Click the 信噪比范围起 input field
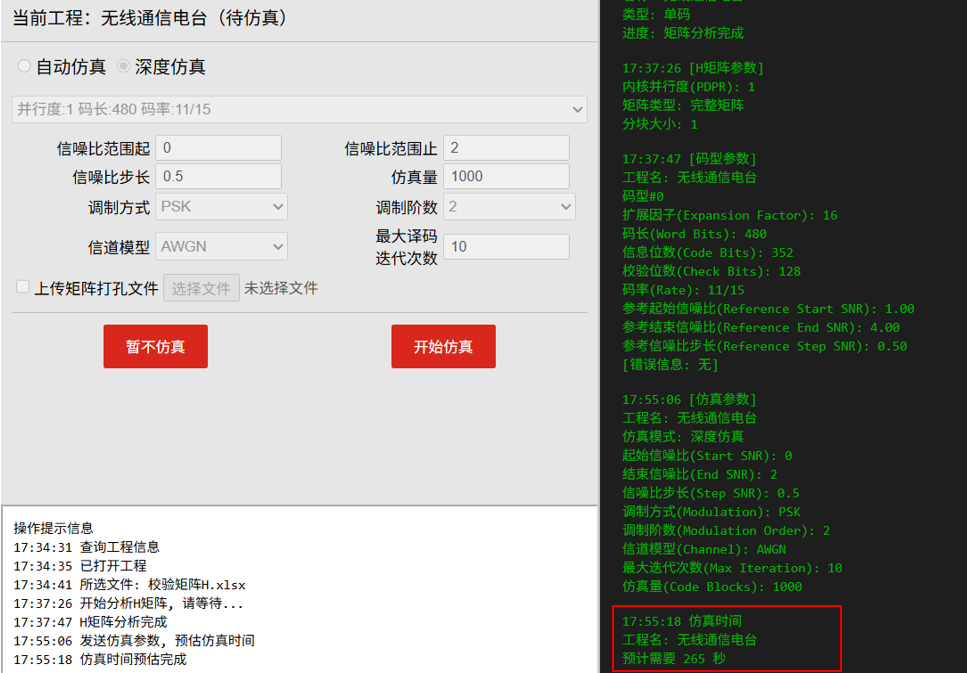Viewport: 967px width, 673px height. tap(218, 148)
